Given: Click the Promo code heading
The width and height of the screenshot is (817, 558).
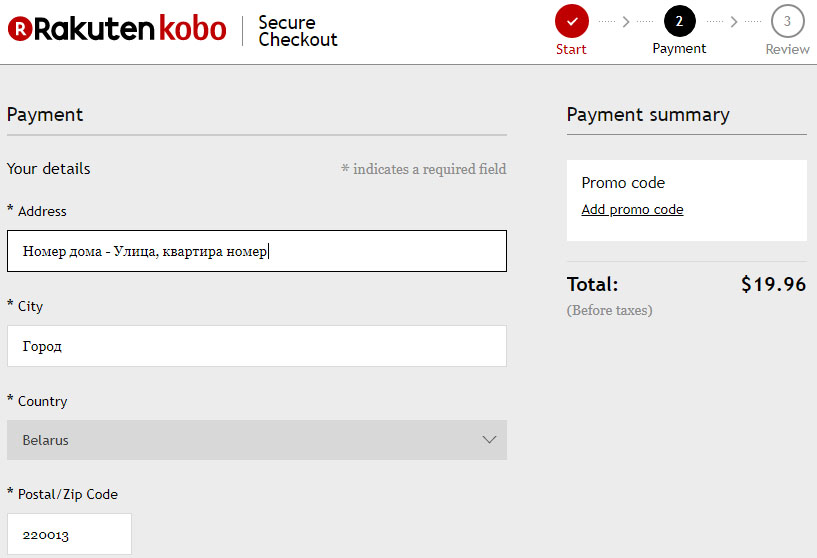Looking at the screenshot, I should click(x=623, y=183).
